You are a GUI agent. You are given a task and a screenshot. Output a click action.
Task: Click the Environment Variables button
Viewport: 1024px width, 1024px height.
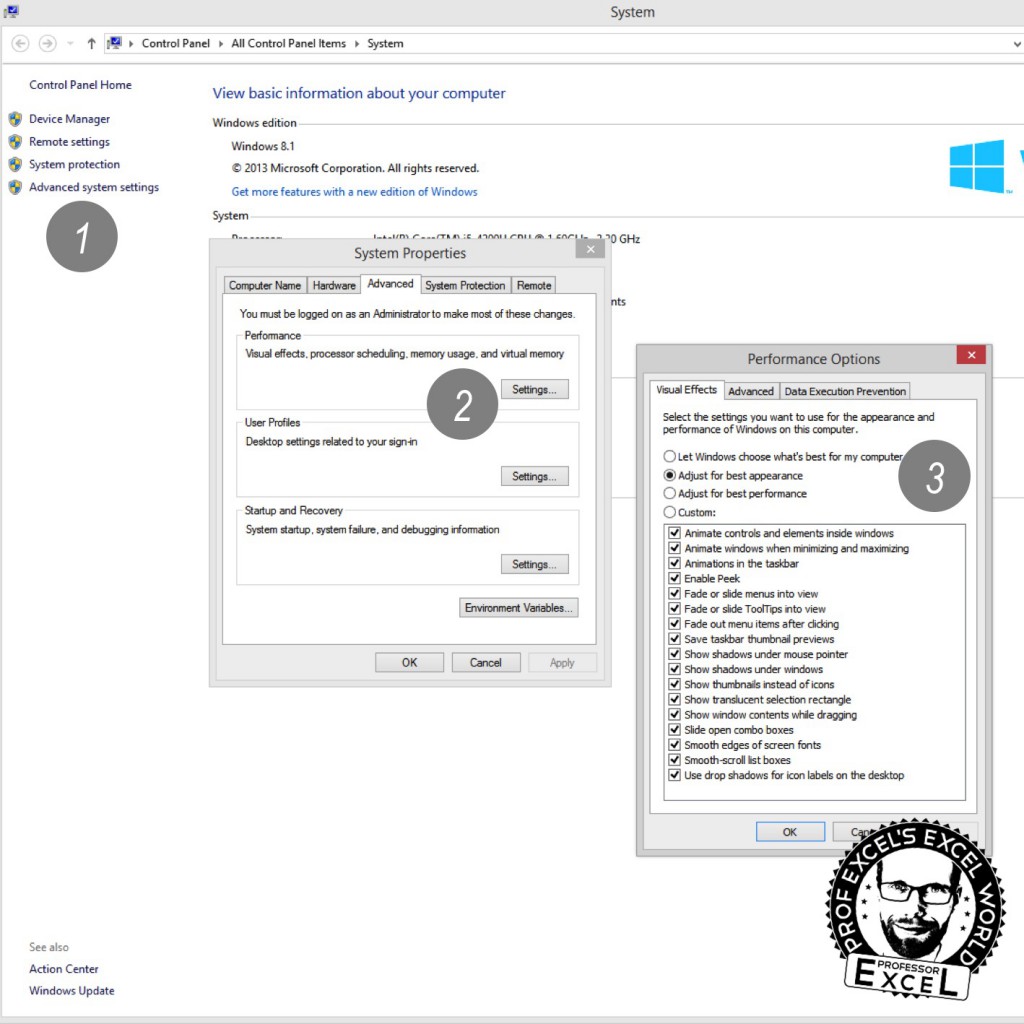point(519,608)
